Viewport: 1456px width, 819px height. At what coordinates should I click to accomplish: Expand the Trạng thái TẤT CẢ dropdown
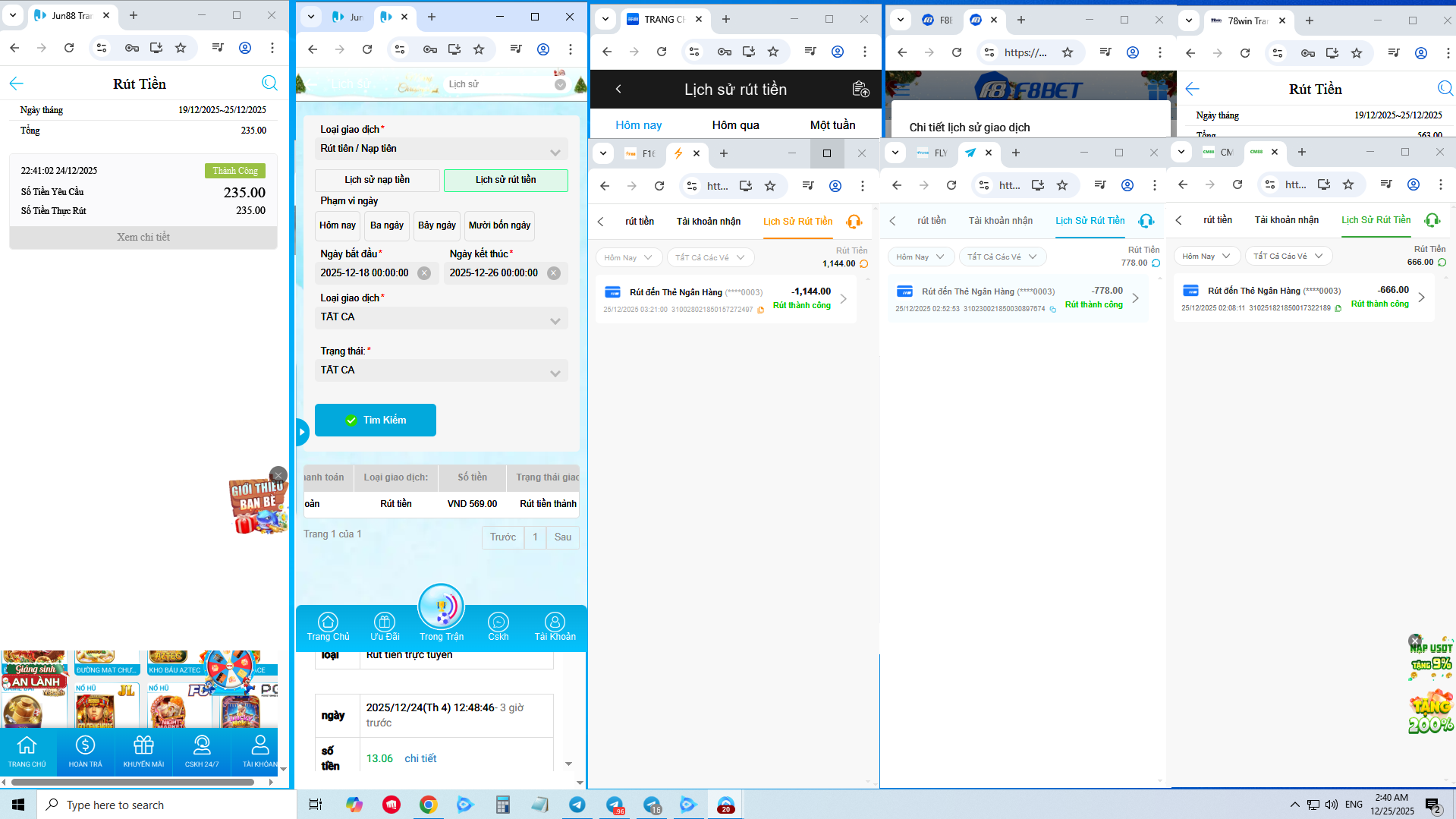[x=442, y=370]
